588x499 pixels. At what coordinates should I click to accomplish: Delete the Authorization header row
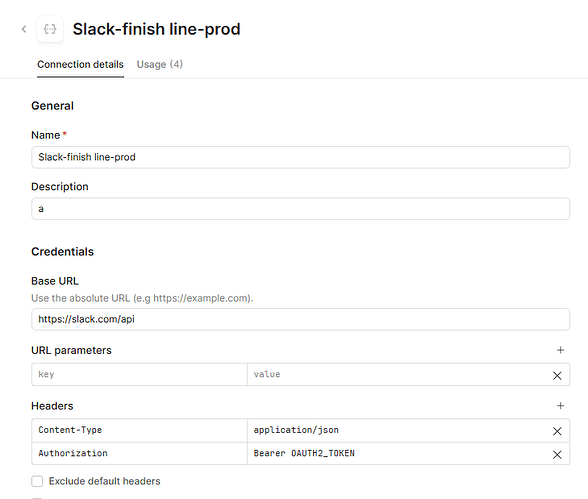(557, 454)
